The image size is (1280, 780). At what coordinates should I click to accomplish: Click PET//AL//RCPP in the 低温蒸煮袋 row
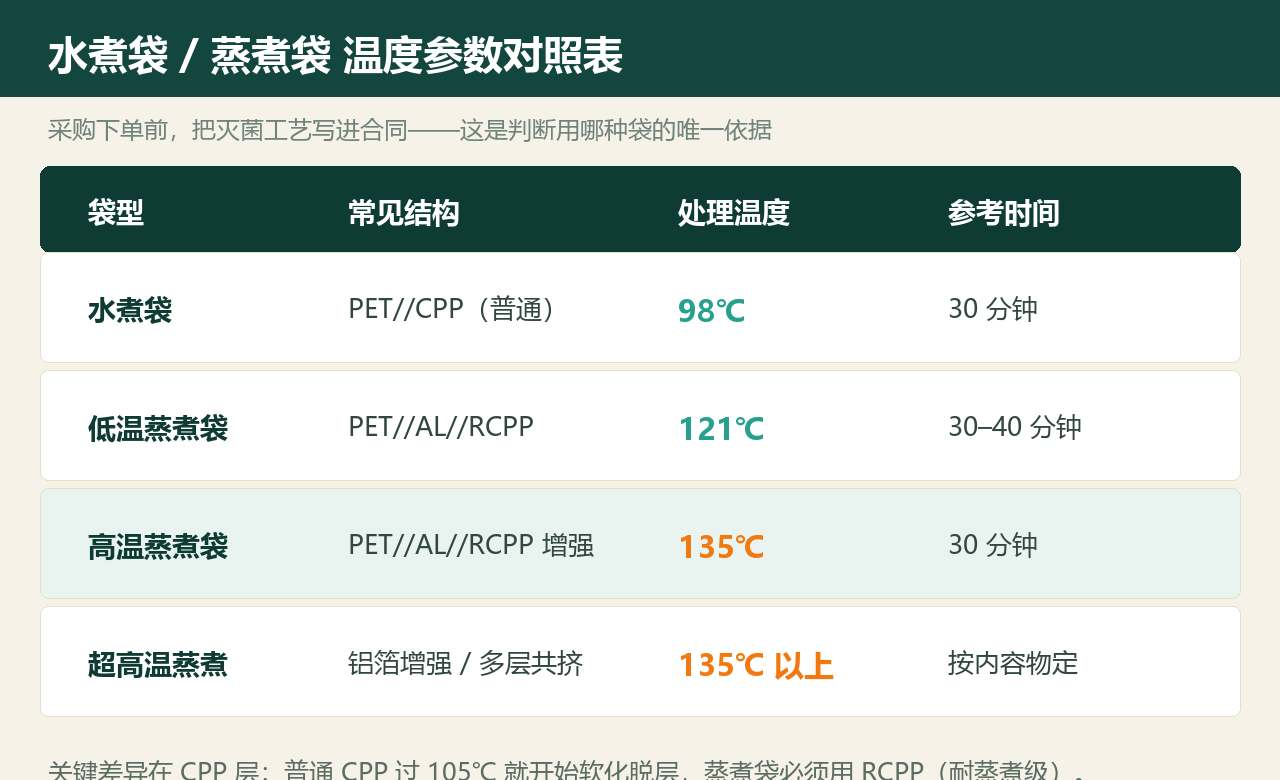tap(441, 427)
